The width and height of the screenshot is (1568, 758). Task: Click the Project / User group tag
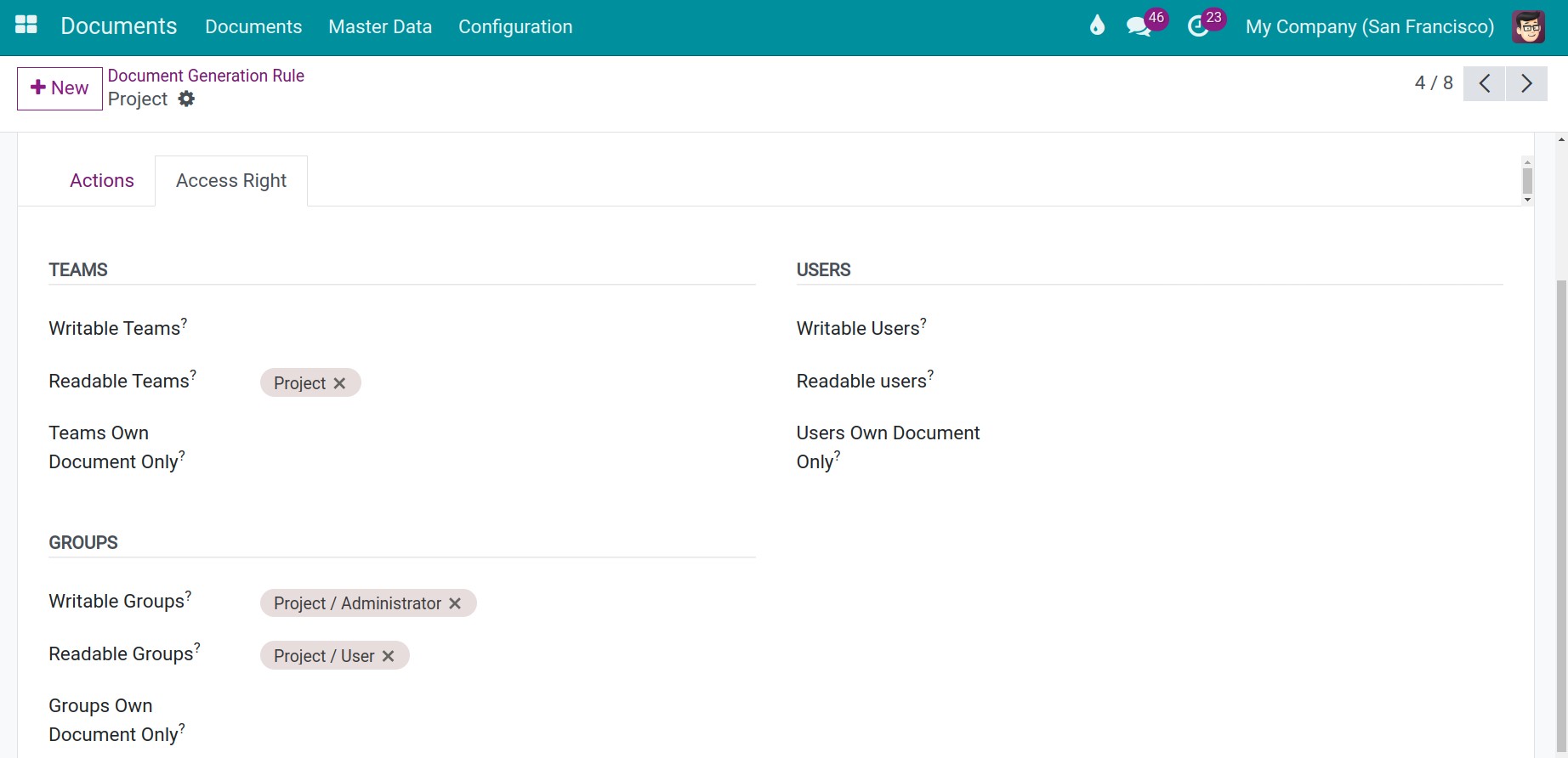click(334, 656)
